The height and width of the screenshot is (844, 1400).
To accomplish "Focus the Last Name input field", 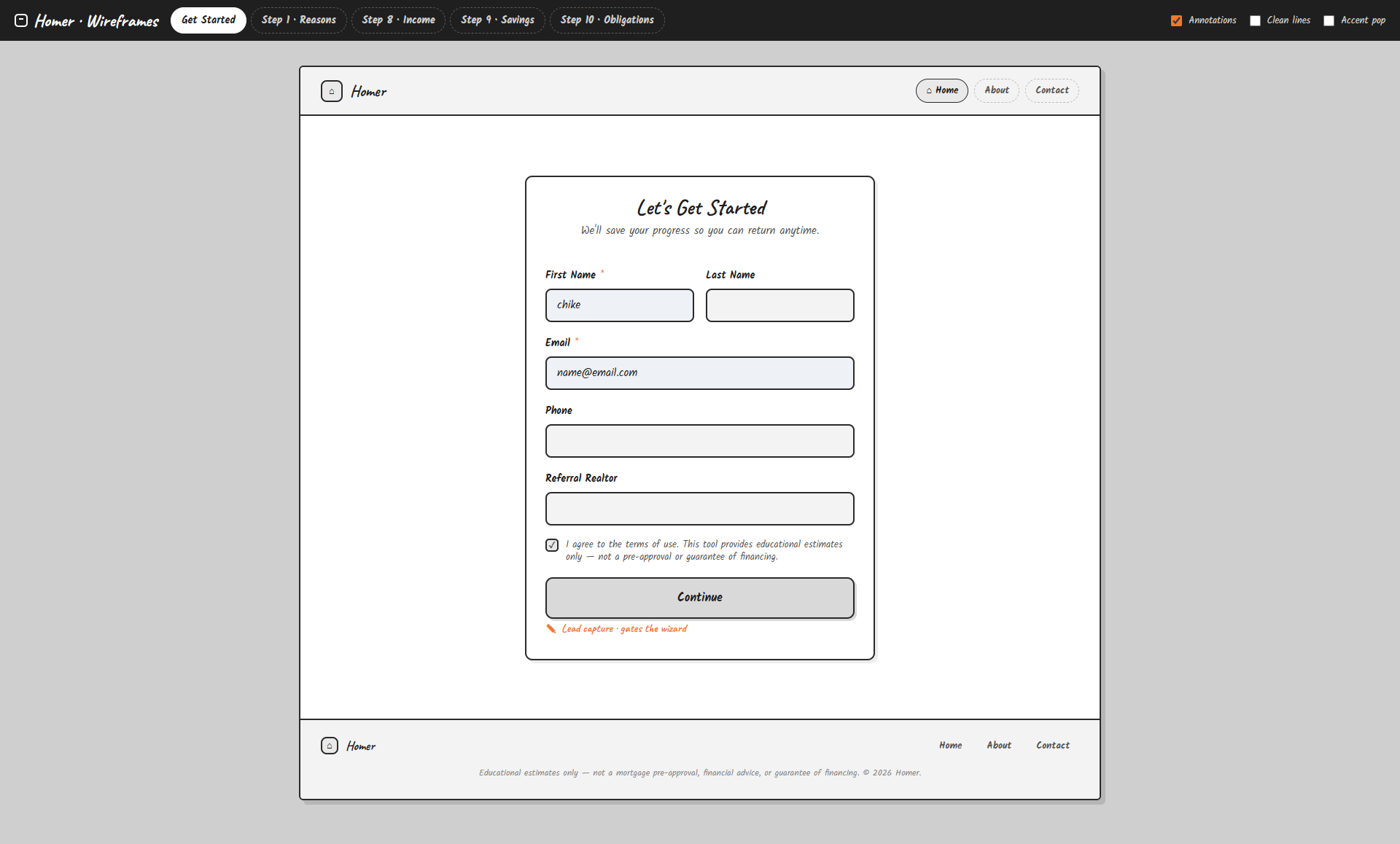I will [780, 305].
